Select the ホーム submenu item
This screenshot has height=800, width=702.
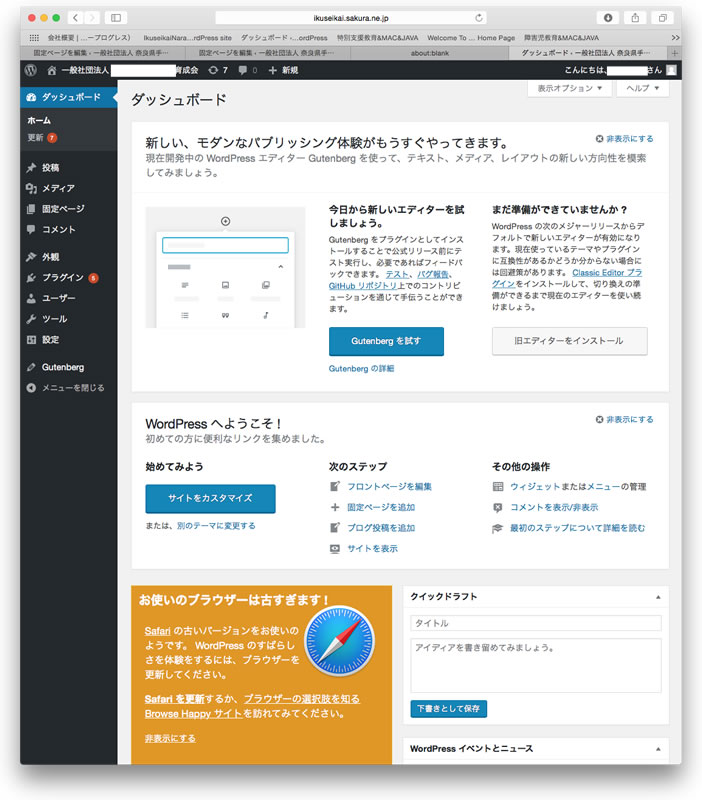coord(39,120)
